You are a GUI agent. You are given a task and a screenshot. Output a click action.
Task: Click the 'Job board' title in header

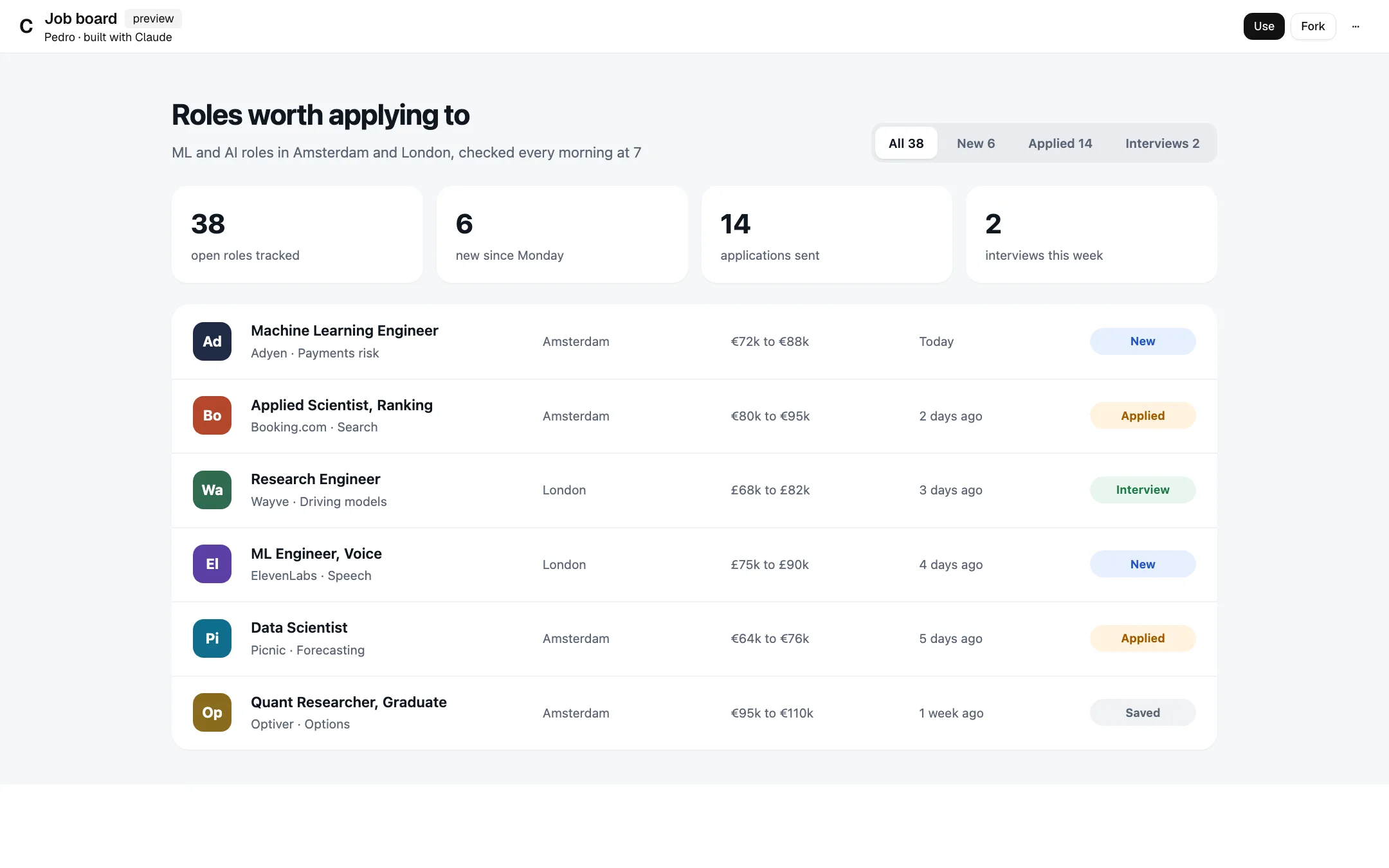coord(81,19)
